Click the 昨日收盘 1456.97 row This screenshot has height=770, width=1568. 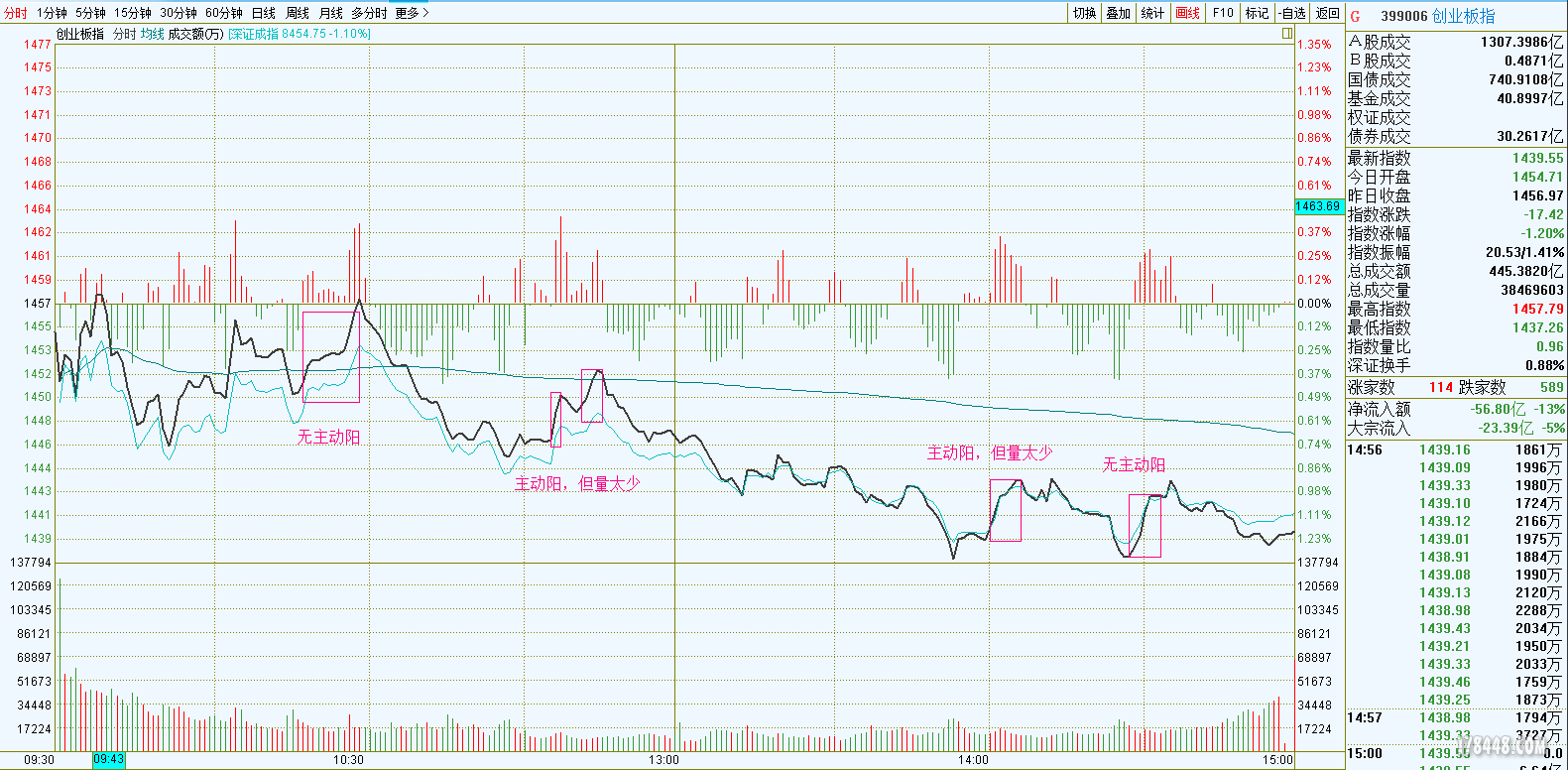coord(1456,195)
